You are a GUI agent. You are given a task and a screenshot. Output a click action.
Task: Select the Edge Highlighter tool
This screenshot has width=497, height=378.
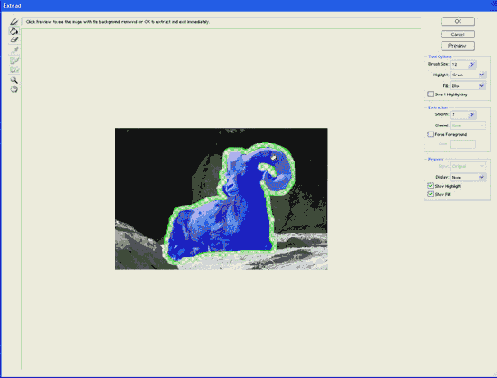14,22
